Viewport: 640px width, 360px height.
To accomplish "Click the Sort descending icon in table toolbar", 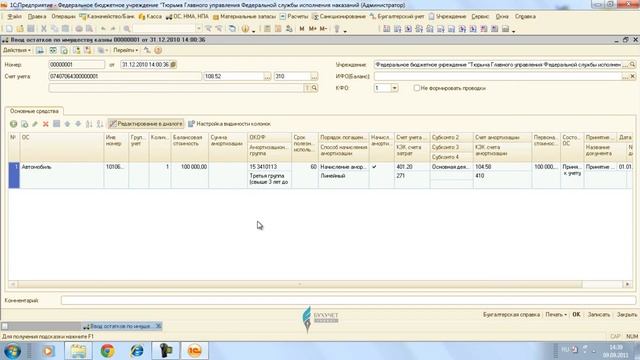I will point(100,124).
